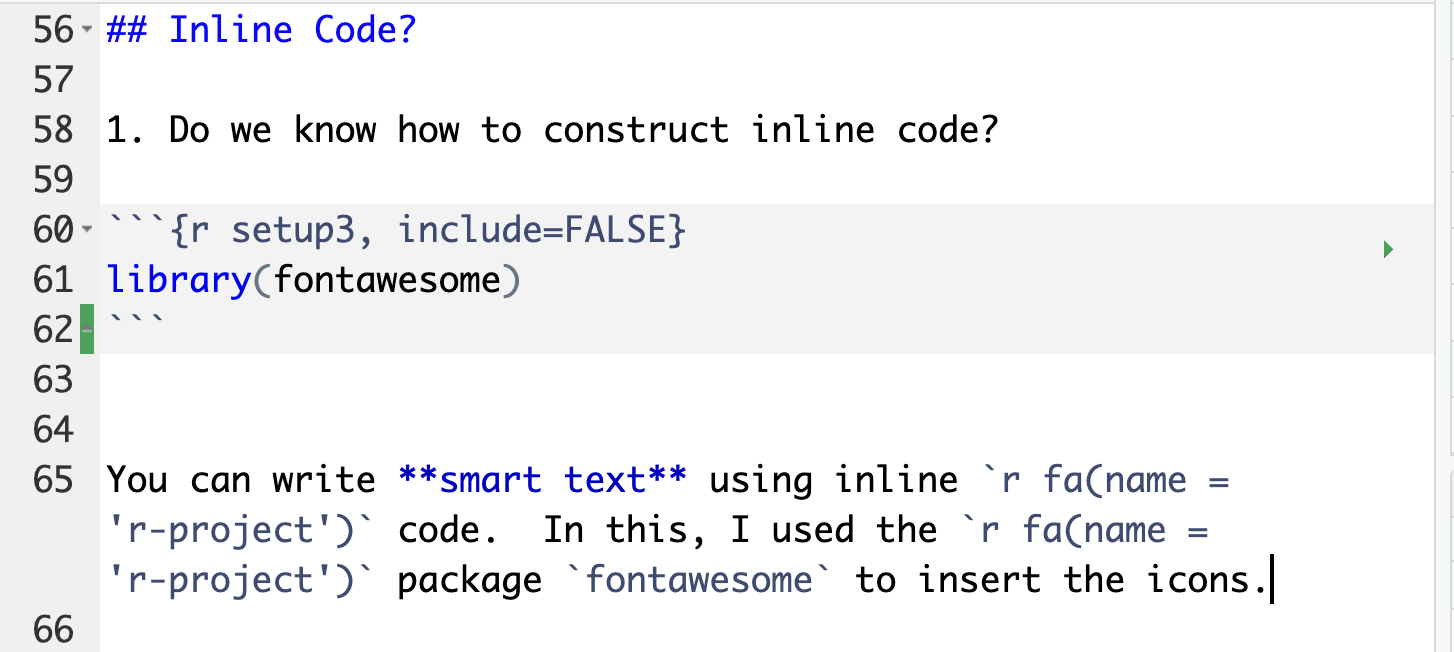The width and height of the screenshot is (1454, 652).
Task: Click line number 58 in the gutter
Action: click(x=53, y=130)
